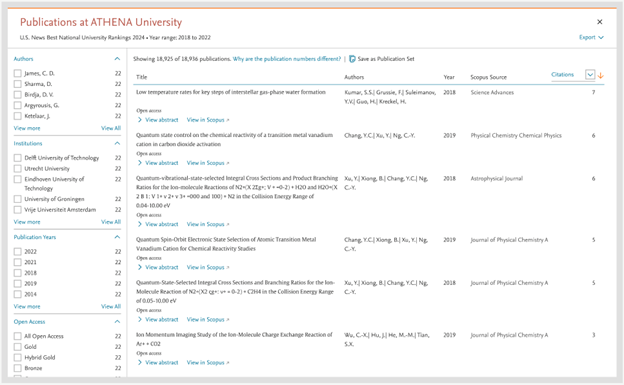This screenshot has width=624, height=385.
Task: Check the All Open Access filter
Action: pos(18,336)
